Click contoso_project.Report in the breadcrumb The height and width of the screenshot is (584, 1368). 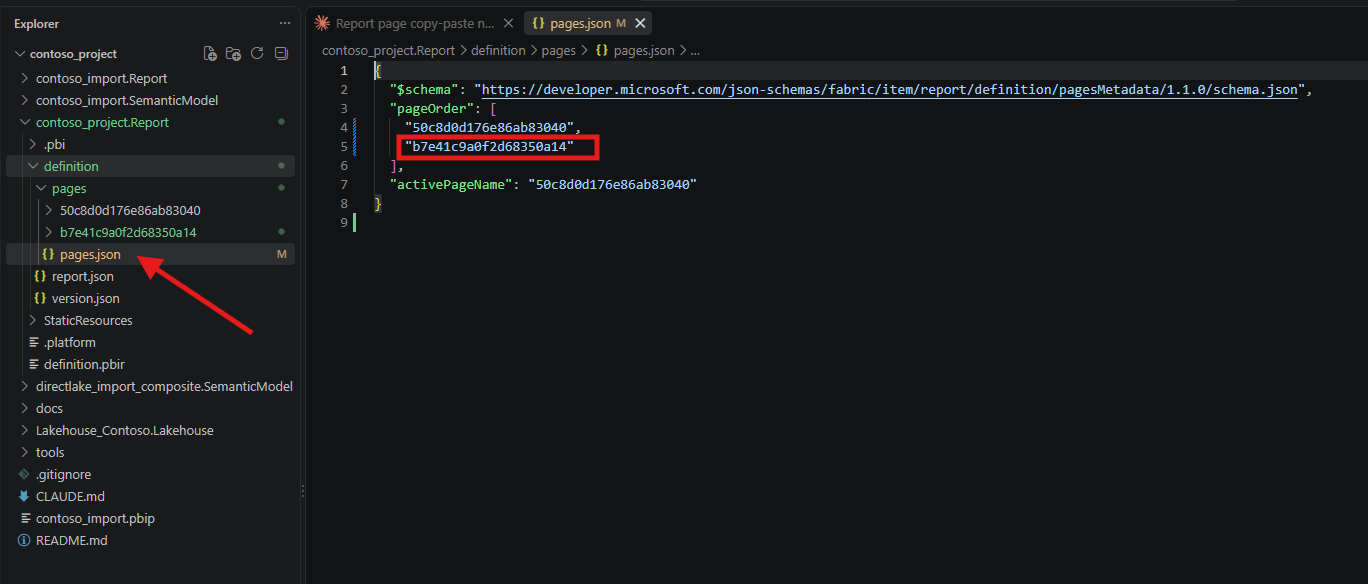[388, 50]
